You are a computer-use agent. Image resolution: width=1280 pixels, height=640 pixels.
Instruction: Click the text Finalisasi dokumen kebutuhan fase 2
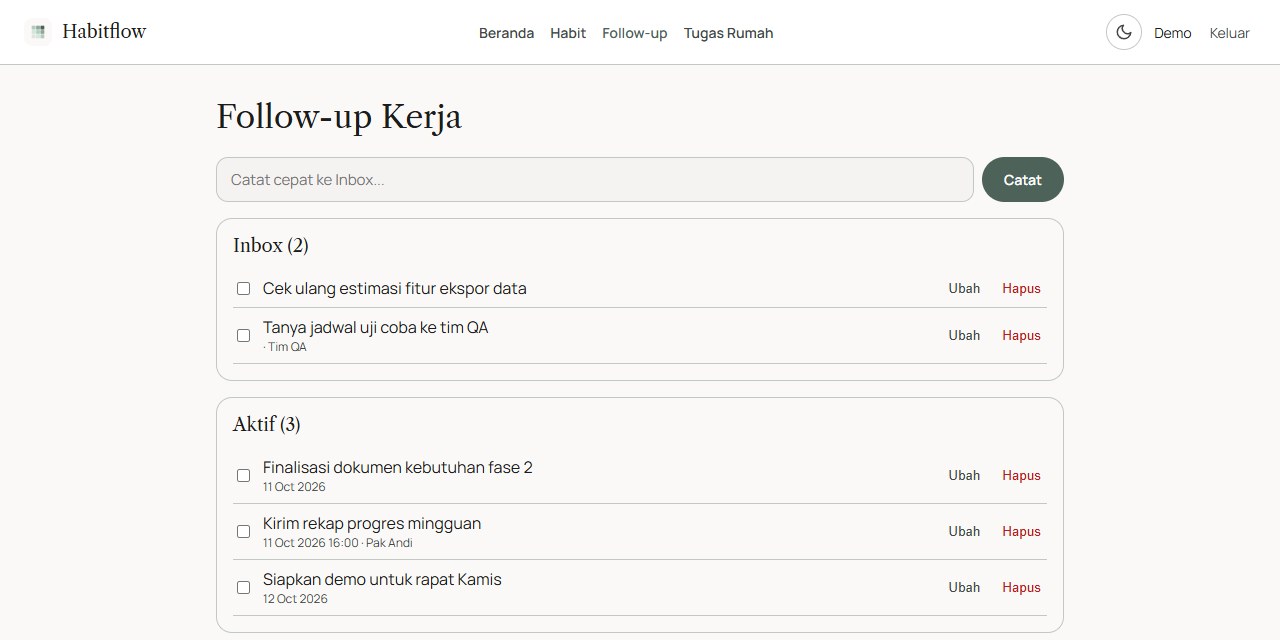pos(397,467)
